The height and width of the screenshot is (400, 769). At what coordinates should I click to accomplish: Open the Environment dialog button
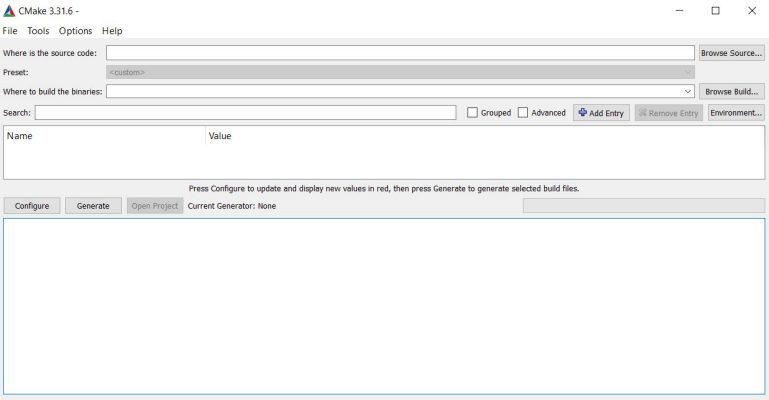pos(736,113)
